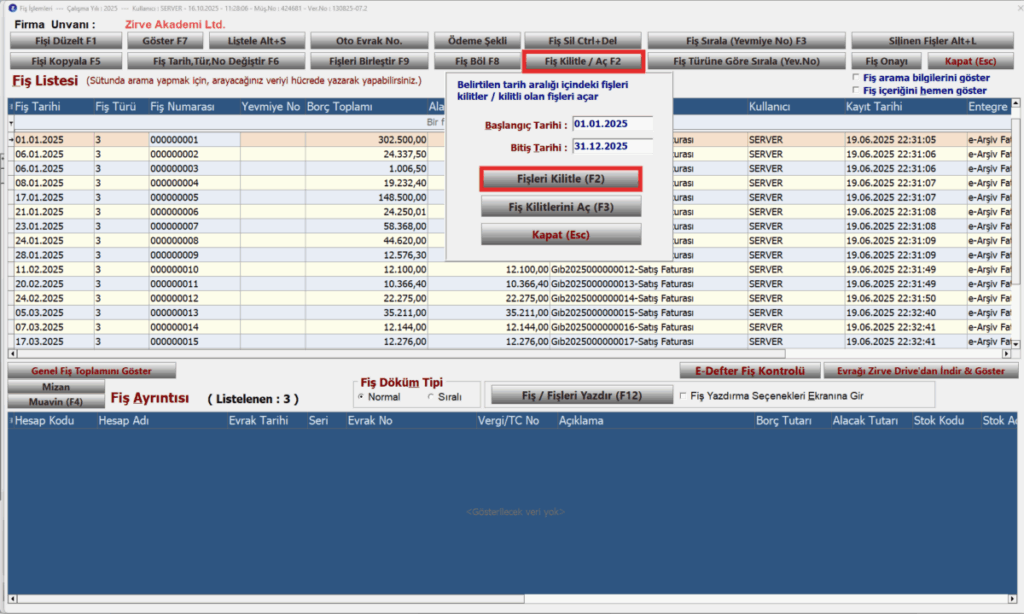Click Fişleri Kilitle (F2) button
Screen dimensions: 1024x614
pos(561,178)
